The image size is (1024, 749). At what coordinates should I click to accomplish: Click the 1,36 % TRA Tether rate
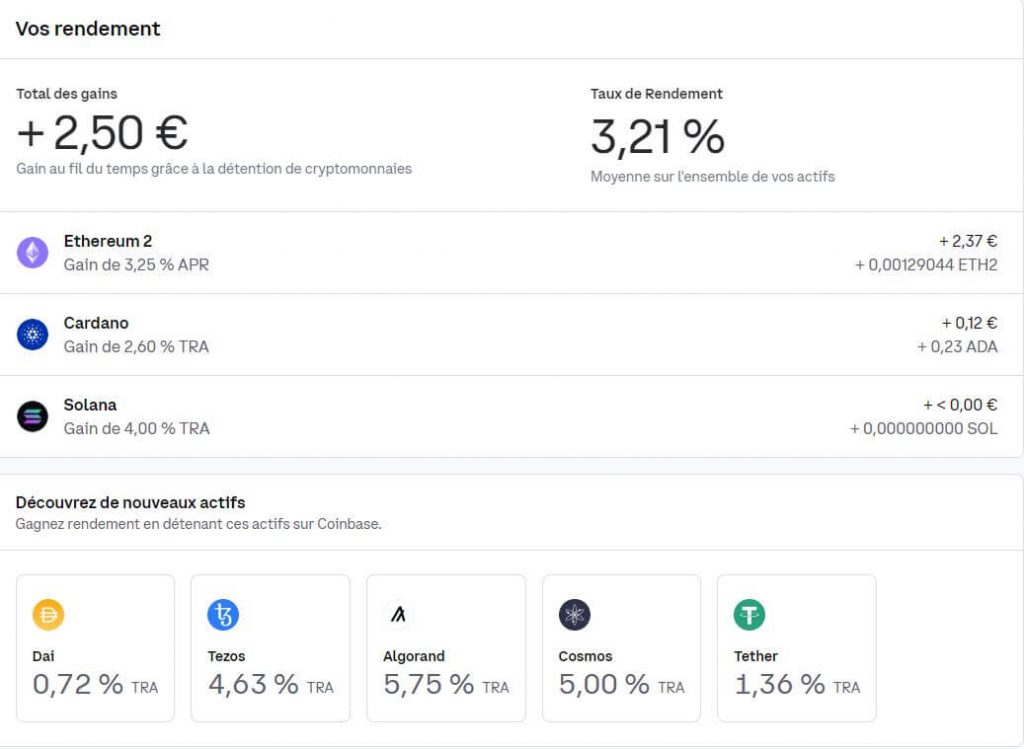[x=797, y=684]
